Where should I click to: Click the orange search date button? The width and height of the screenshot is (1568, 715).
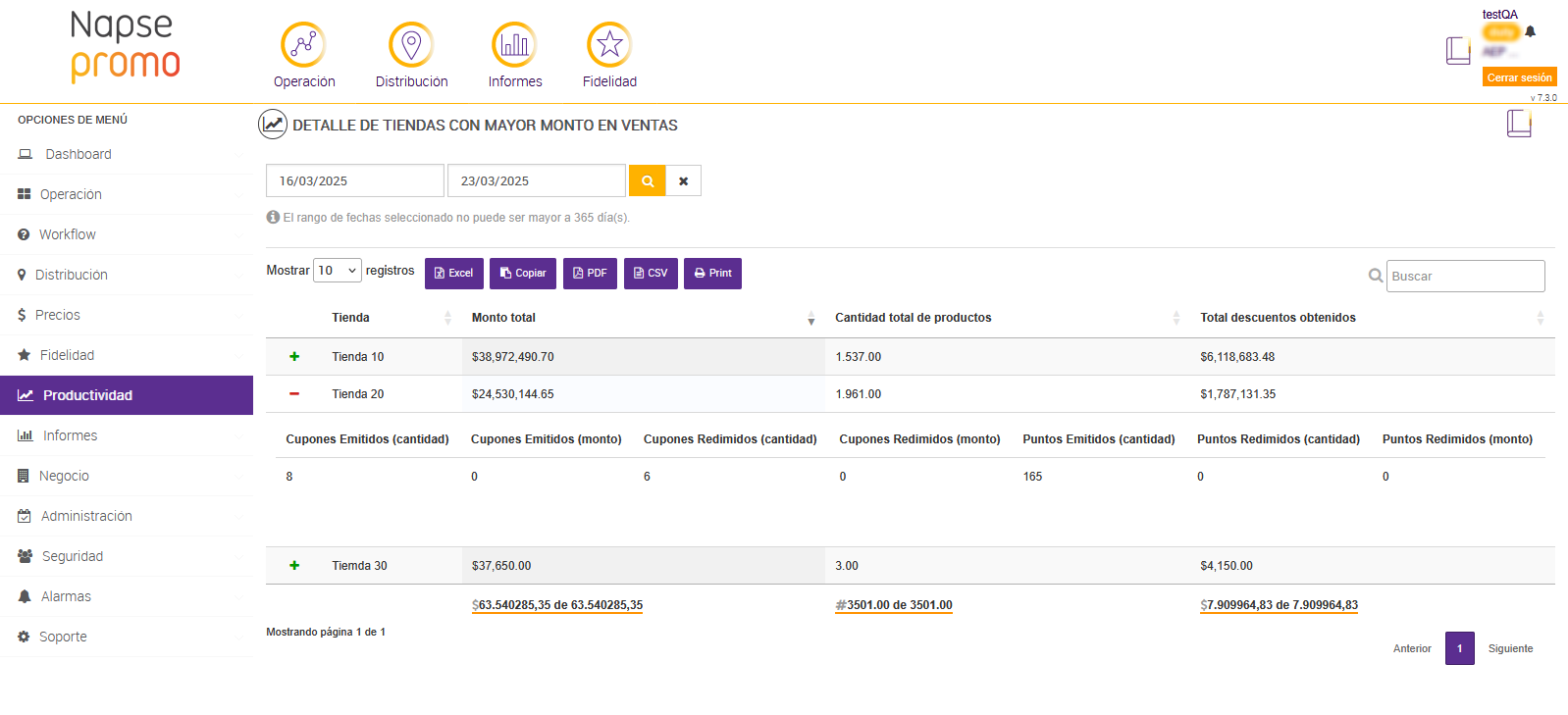click(647, 181)
